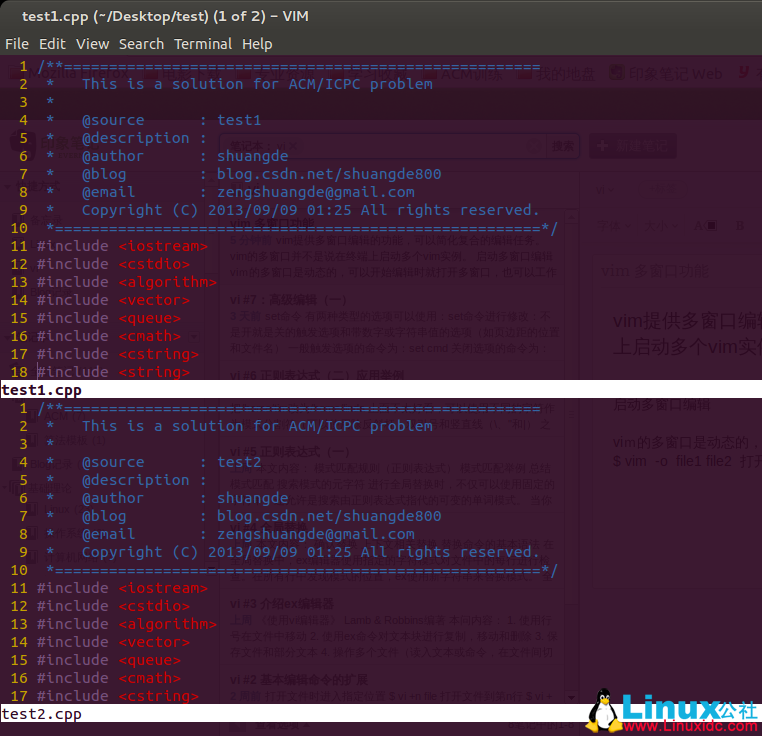Click the blog URL in test2.cpp pane

tap(328, 516)
